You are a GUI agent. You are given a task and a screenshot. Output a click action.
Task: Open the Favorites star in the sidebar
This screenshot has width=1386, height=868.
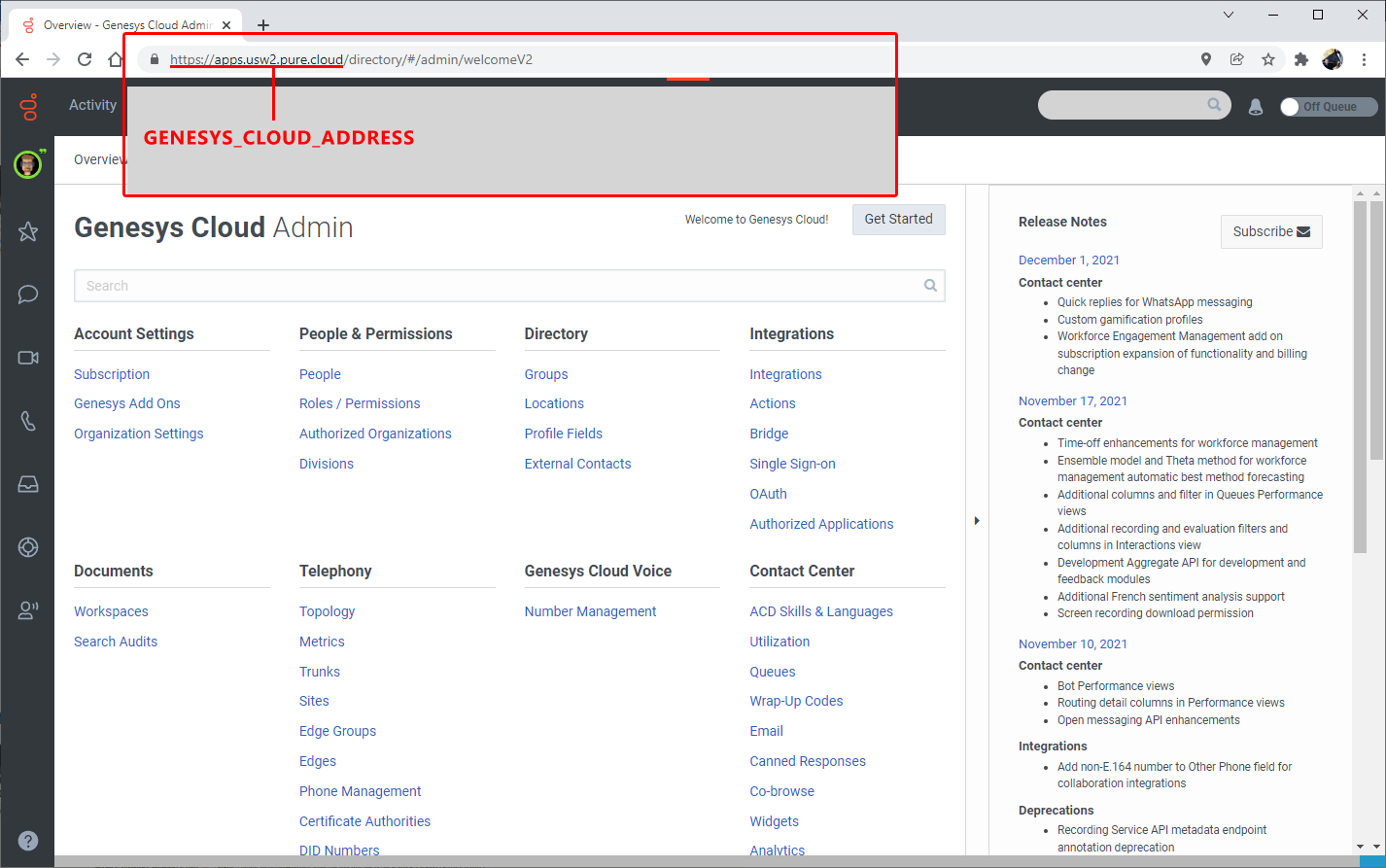tap(28, 231)
